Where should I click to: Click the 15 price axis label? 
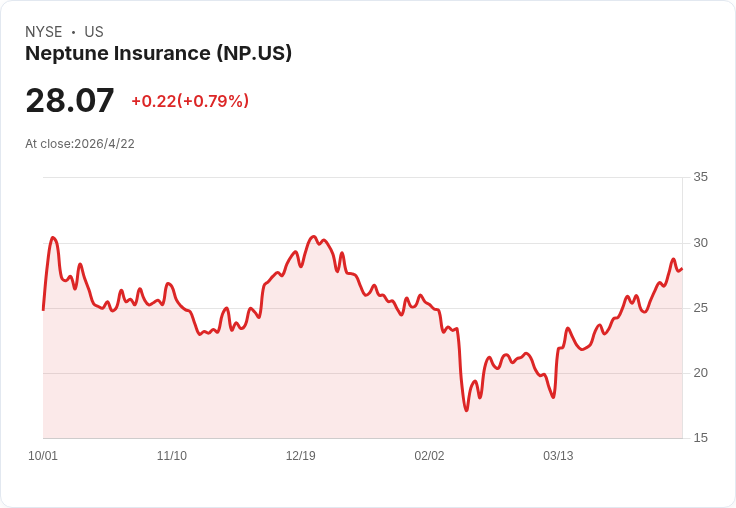tap(700, 438)
